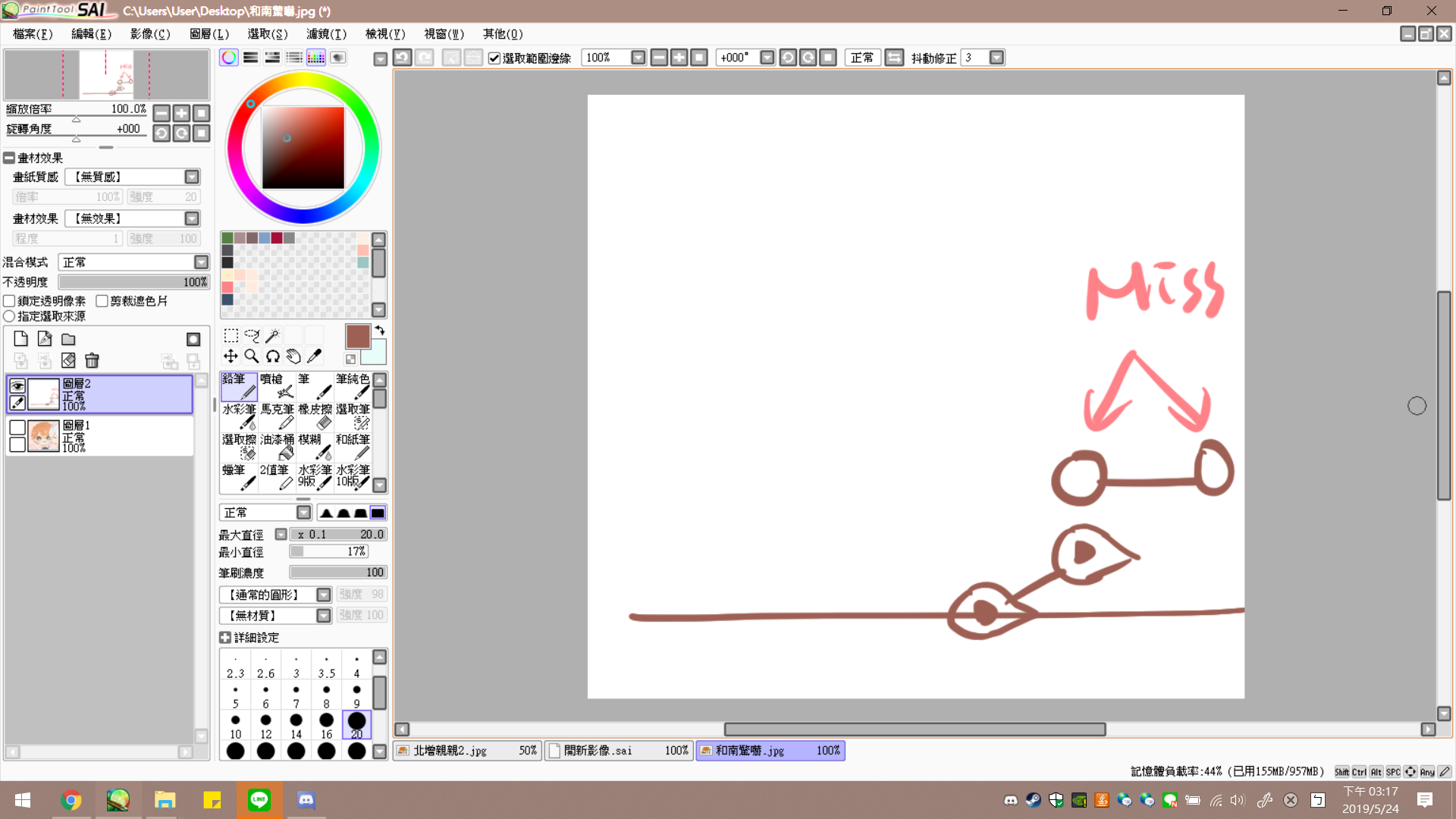
Task: Switch to 北增親親2.jpg document tab
Action: pos(467,751)
